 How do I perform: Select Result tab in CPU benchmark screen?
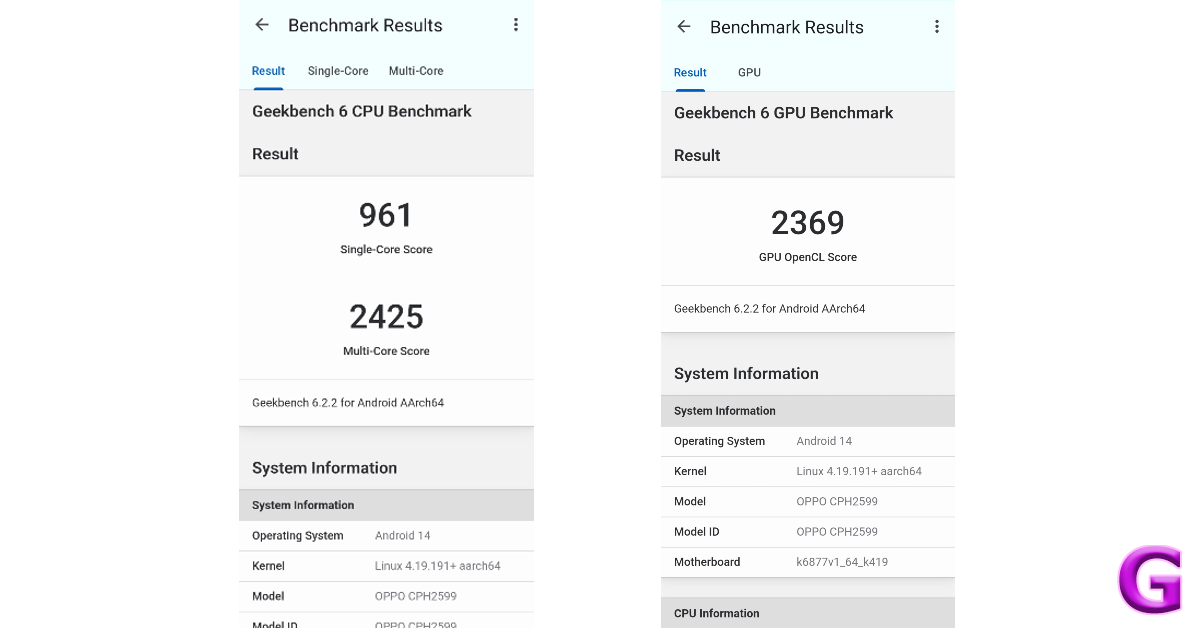tap(268, 71)
